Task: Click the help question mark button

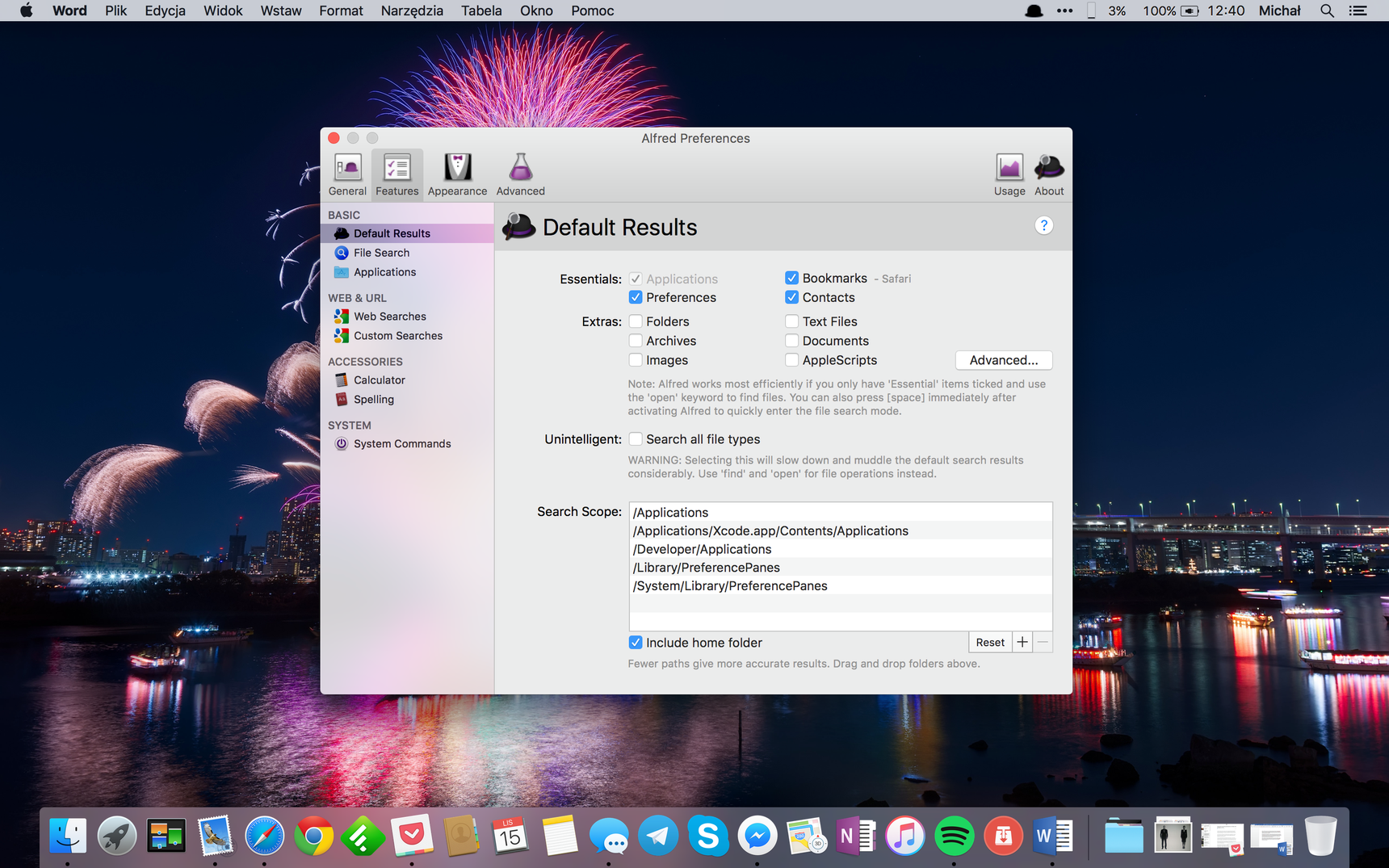Action: (1043, 225)
